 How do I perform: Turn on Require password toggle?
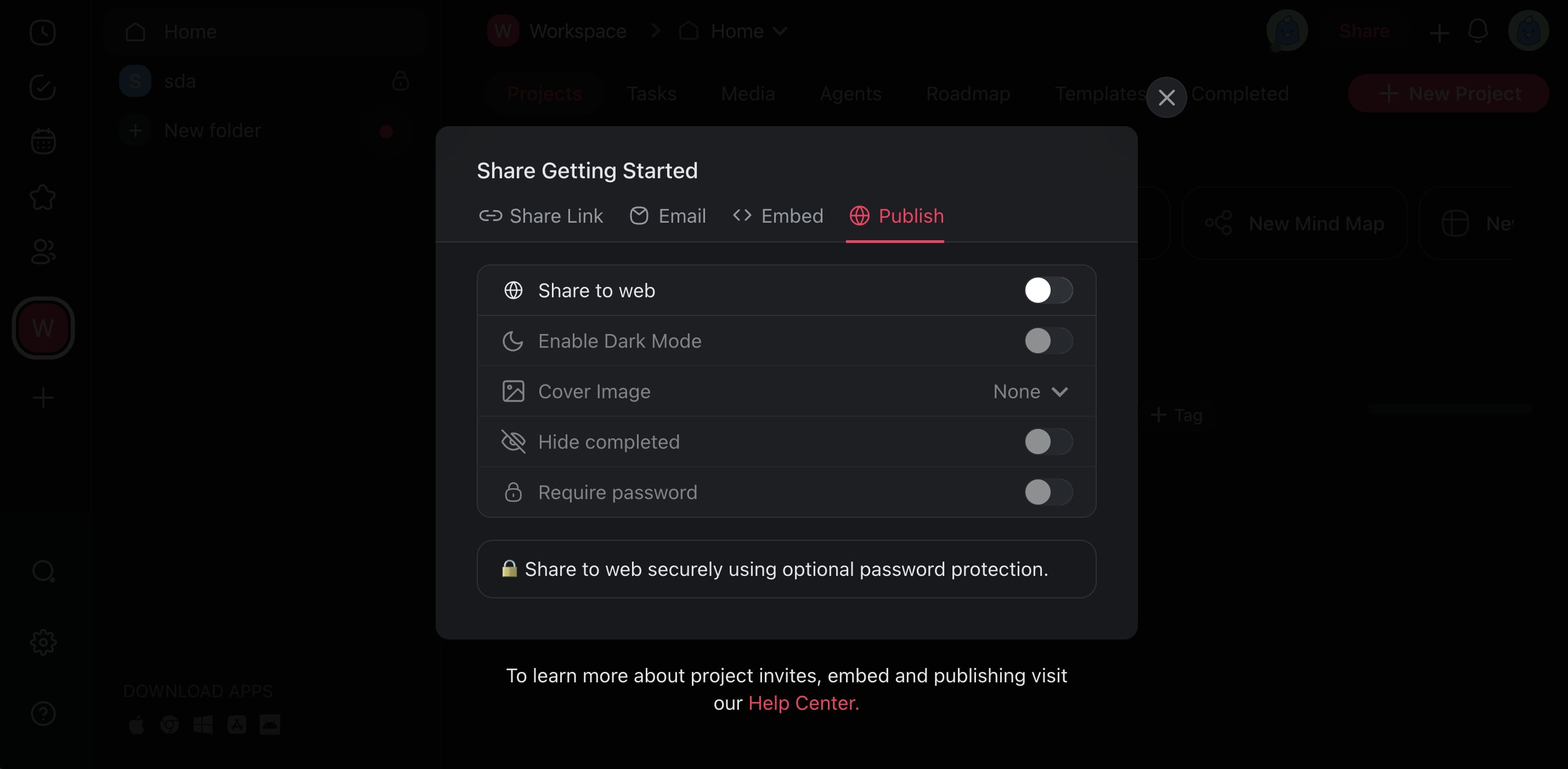pyautogui.click(x=1047, y=492)
